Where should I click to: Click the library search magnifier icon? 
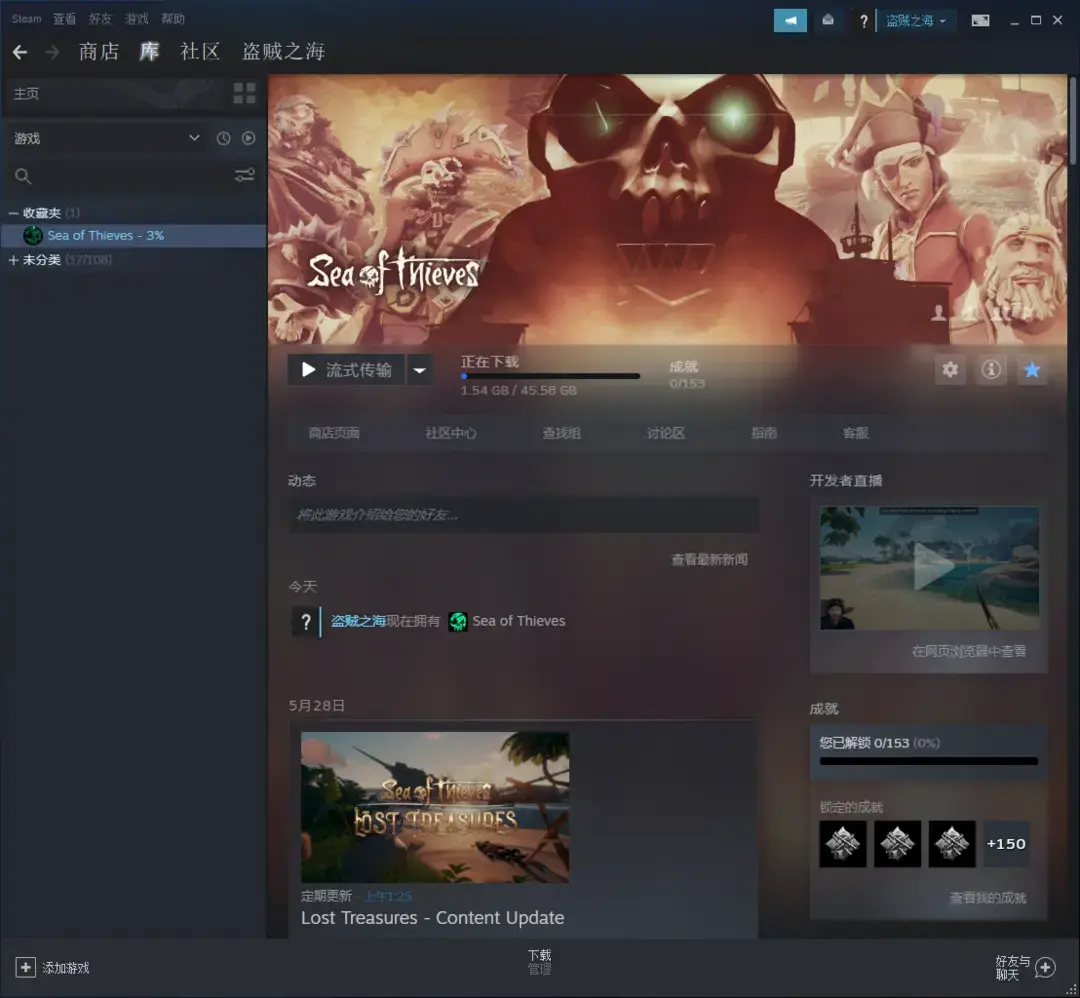(x=23, y=176)
